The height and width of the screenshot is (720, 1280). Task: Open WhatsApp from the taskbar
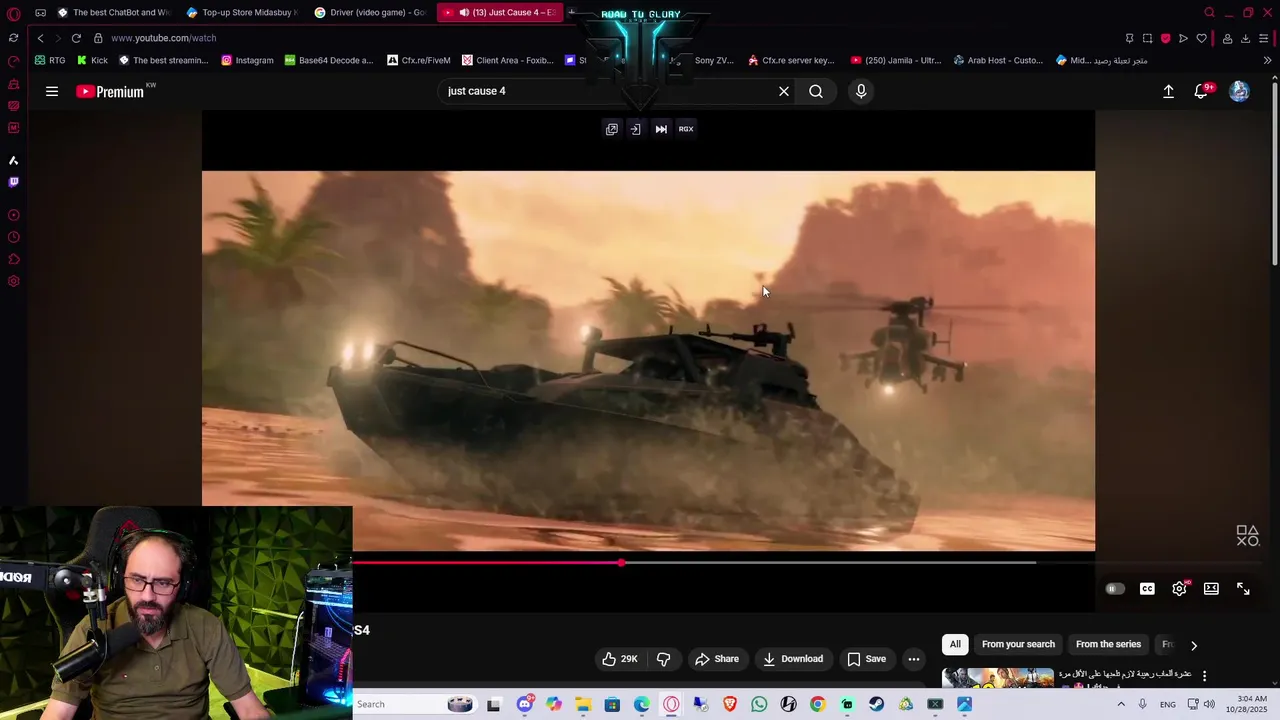[759, 704]
